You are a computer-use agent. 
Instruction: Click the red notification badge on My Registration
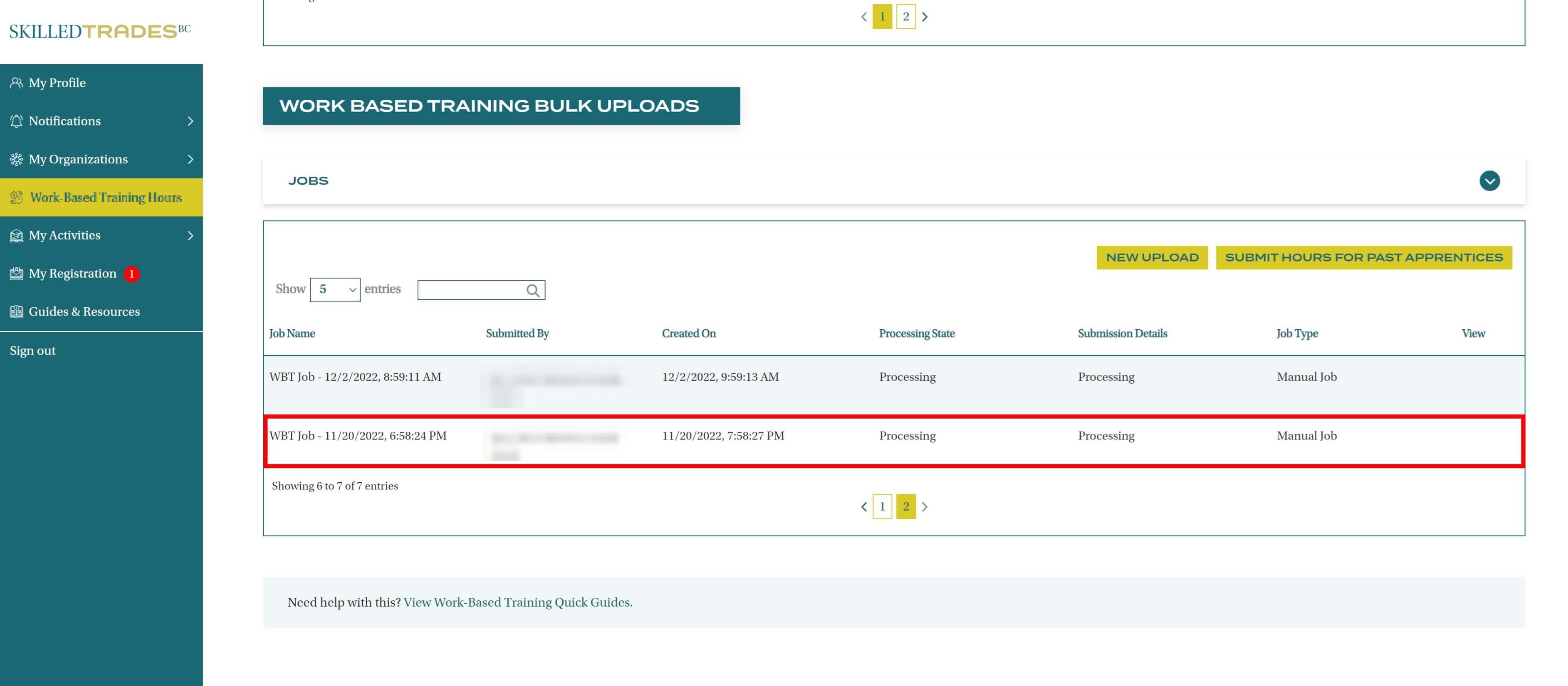tap(131, 274)
